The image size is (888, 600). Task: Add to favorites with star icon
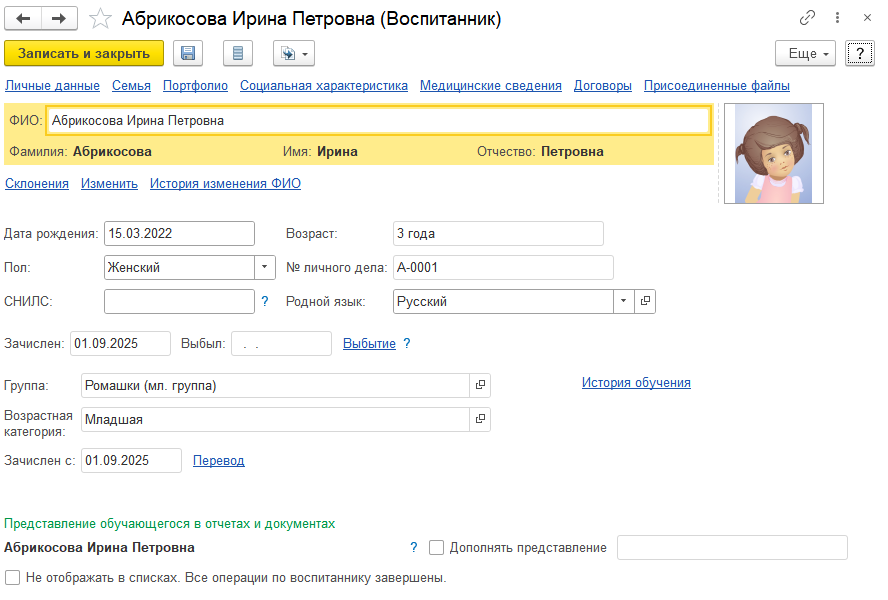pos(100,19)
